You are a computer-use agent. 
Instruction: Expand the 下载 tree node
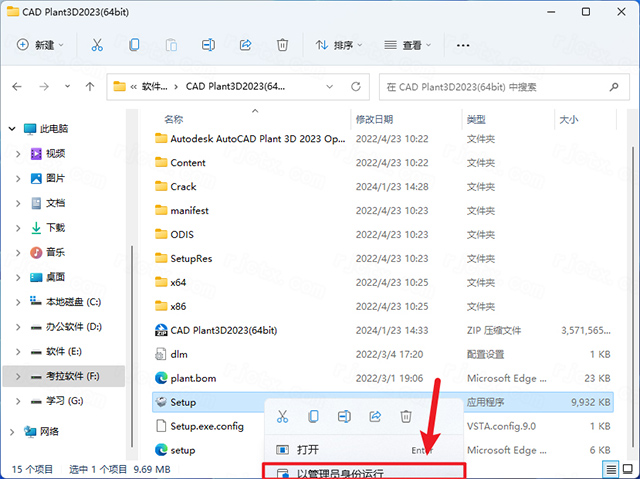pos(18,228)
